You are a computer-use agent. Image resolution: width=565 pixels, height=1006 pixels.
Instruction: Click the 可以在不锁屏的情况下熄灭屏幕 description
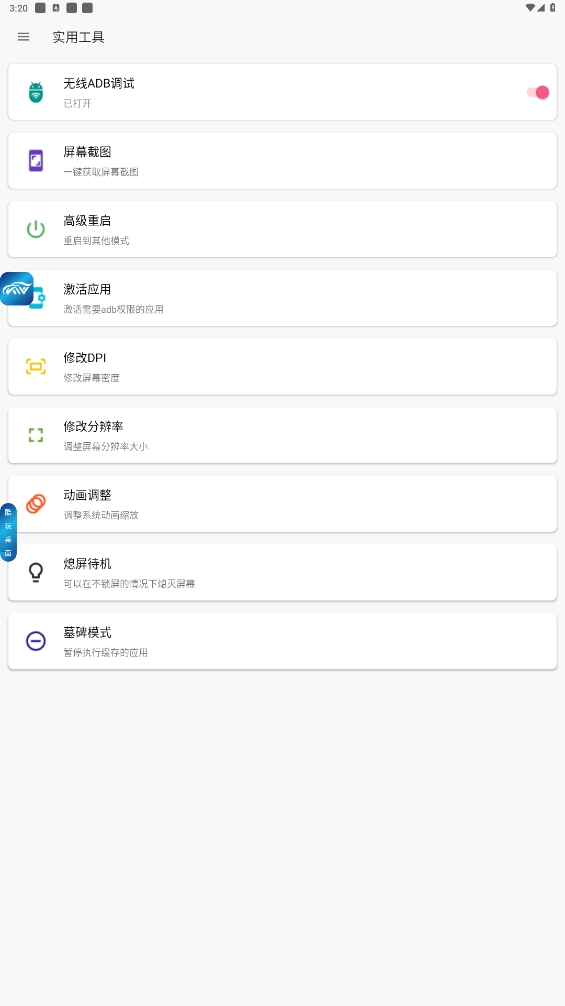[129, 584]
